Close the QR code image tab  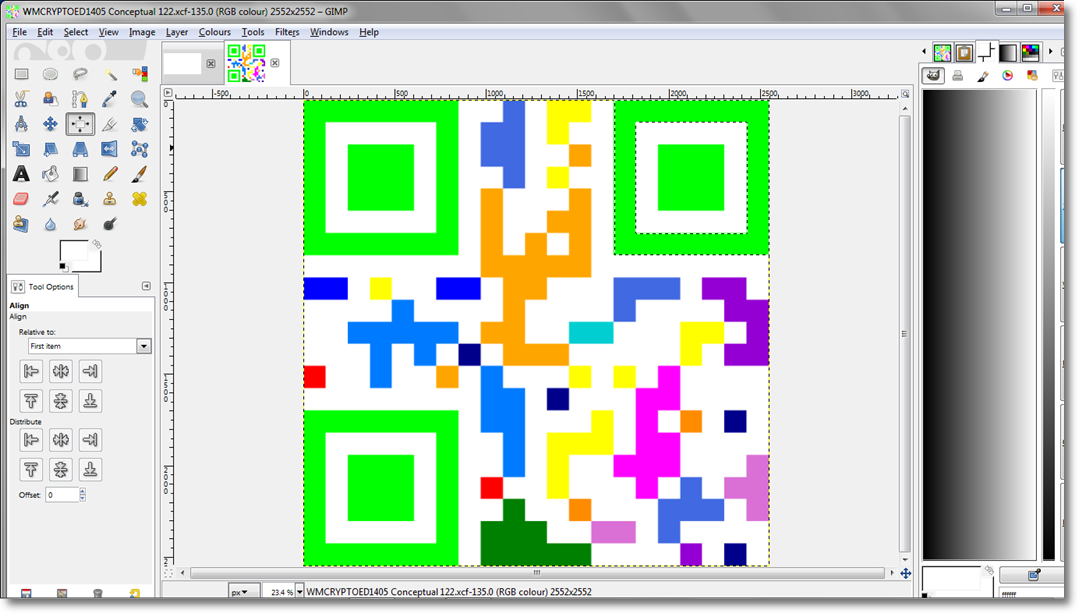(x=275, y=63)
